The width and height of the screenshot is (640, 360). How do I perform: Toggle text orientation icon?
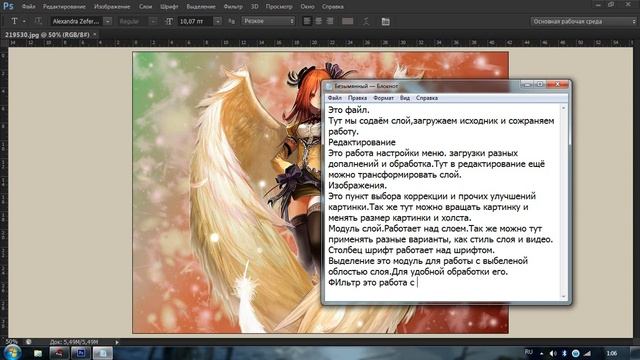coord(38,21)
